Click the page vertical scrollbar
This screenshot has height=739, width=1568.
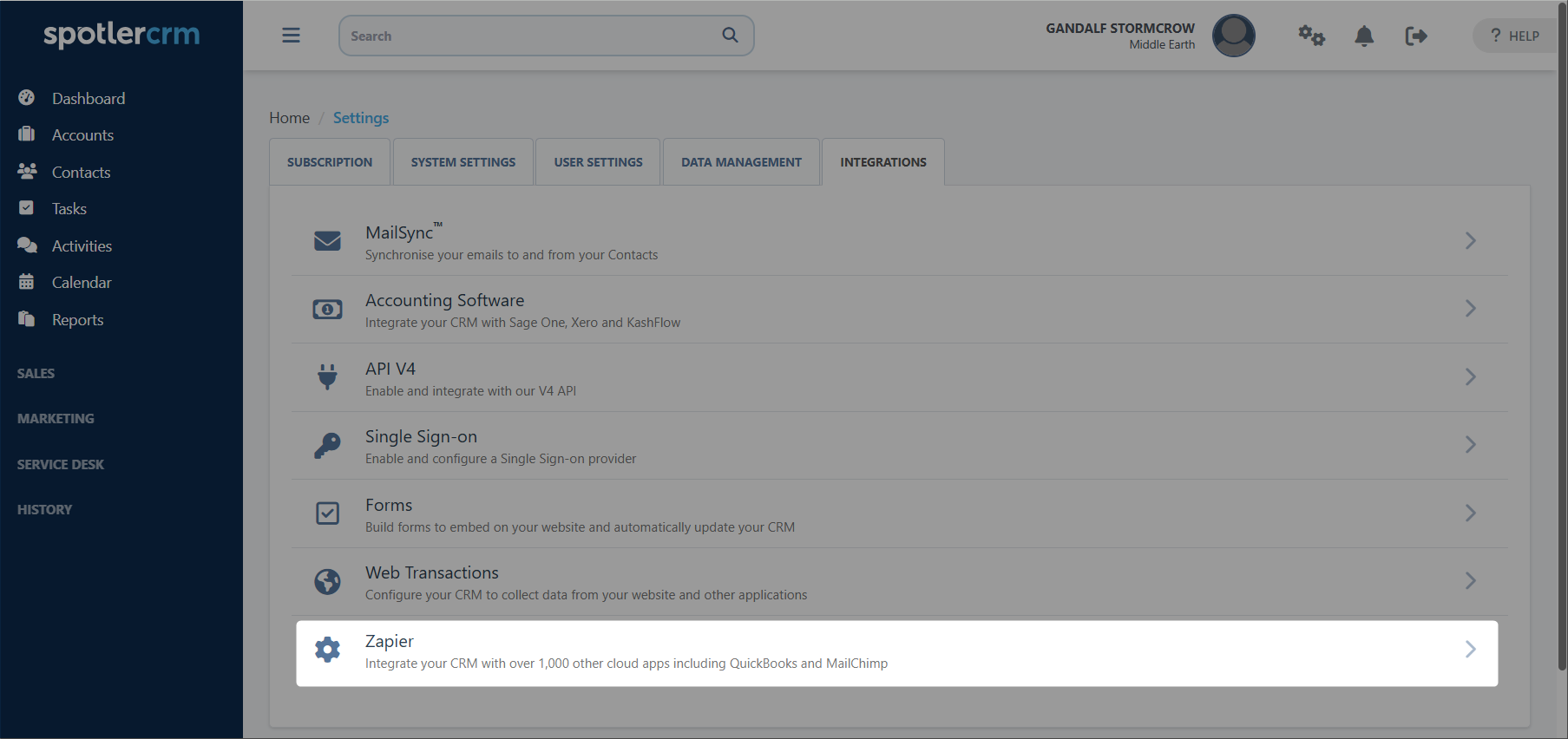coord(1562,337)
